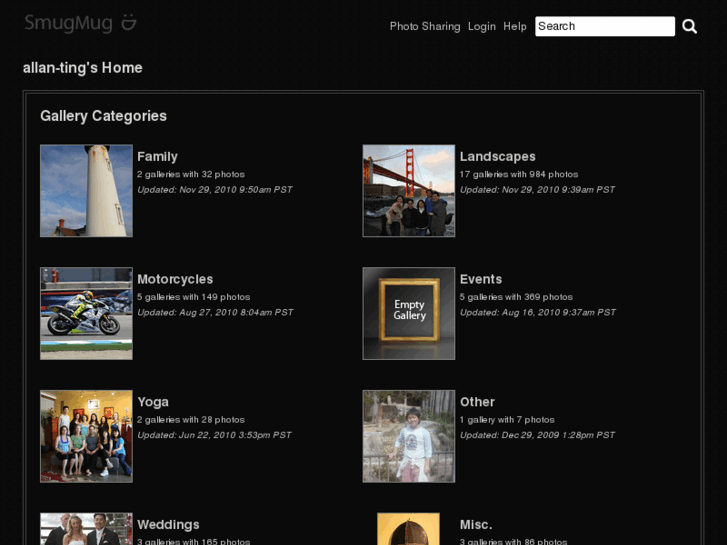Viewport: 727px width, 545px height.
Task: Click text '3 galleries with 165 photos'
Action: (x=194, y=541)
